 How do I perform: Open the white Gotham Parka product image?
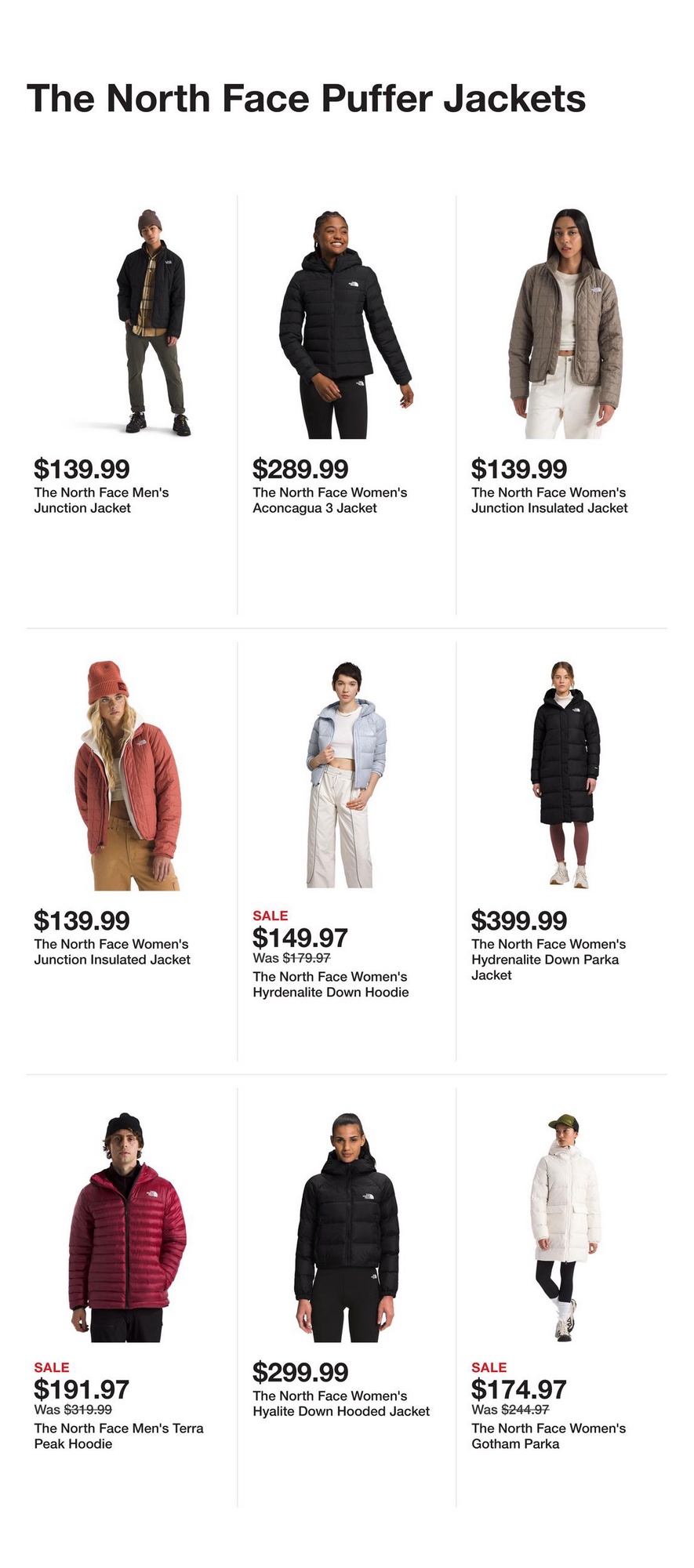coord(565,1227)
